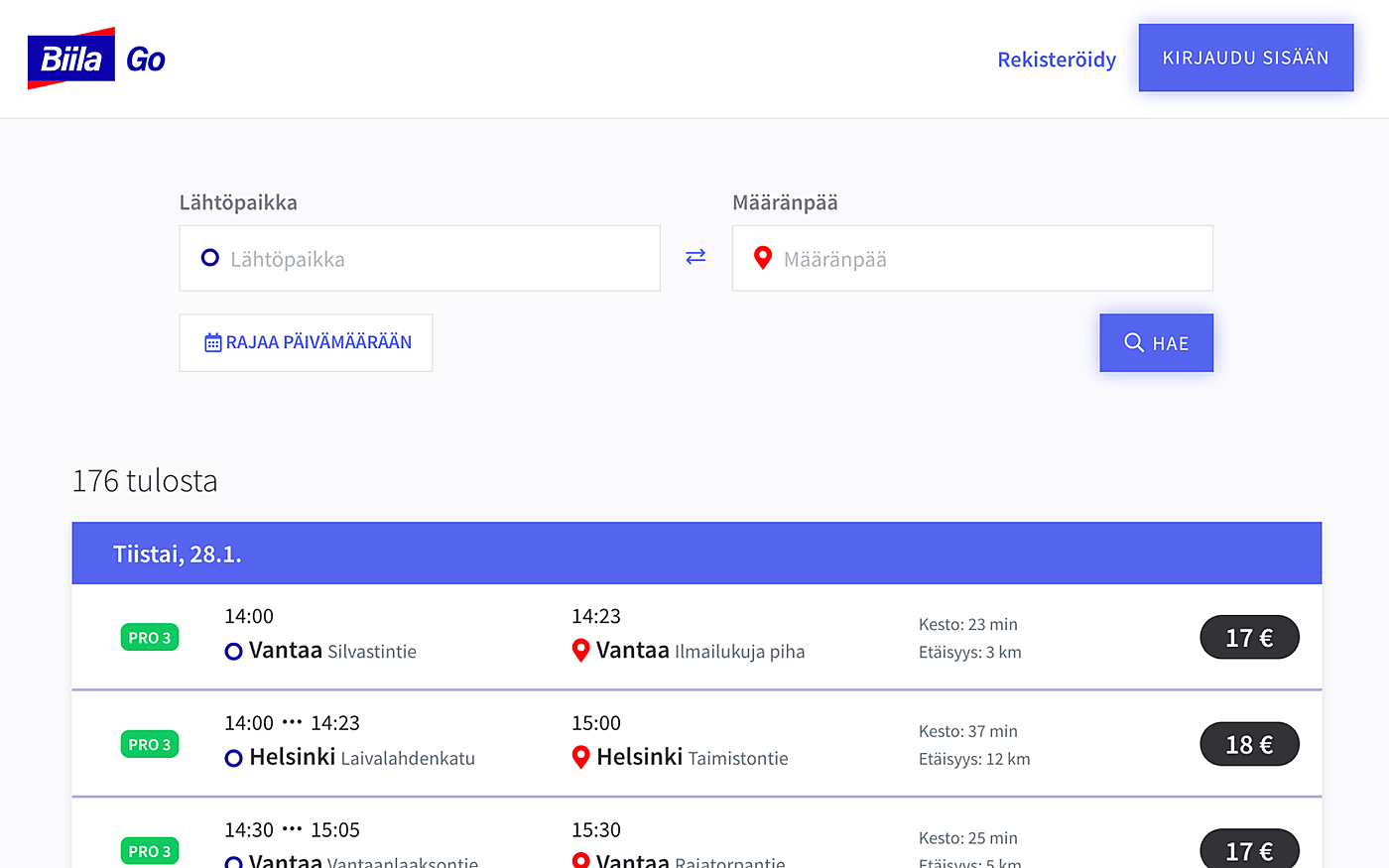The image size is (1389, 868).
Task: Swap origin and destination arrows icon
Action: tap(695, 257)
